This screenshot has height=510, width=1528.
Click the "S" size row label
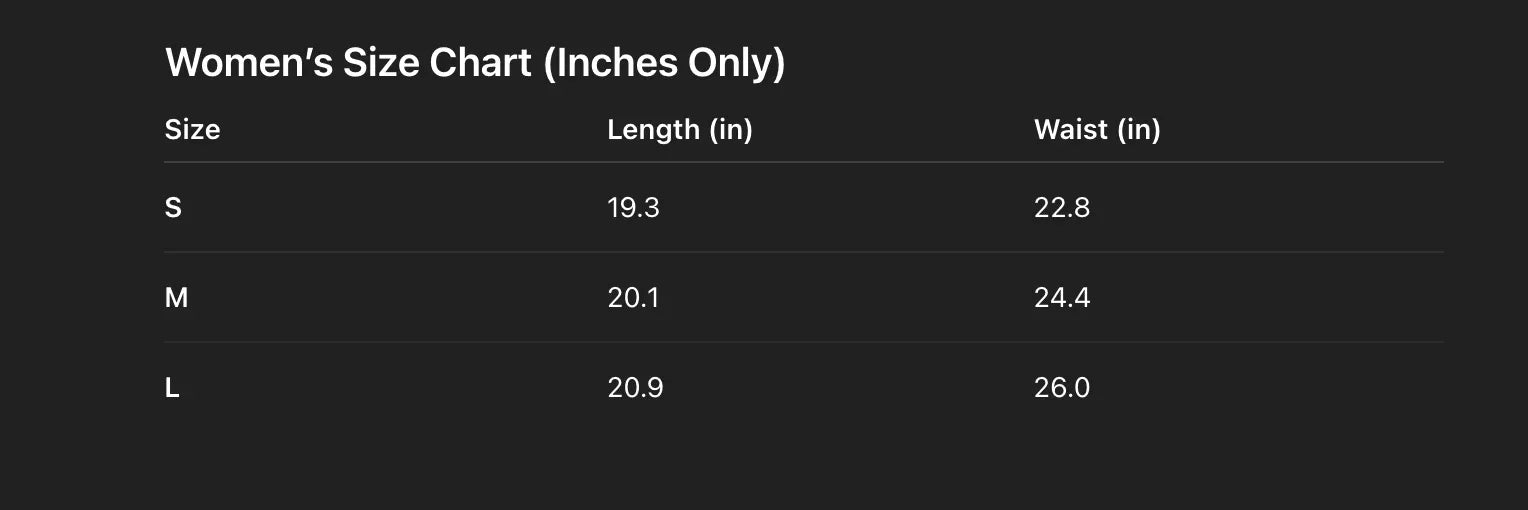tap(173, 208)
